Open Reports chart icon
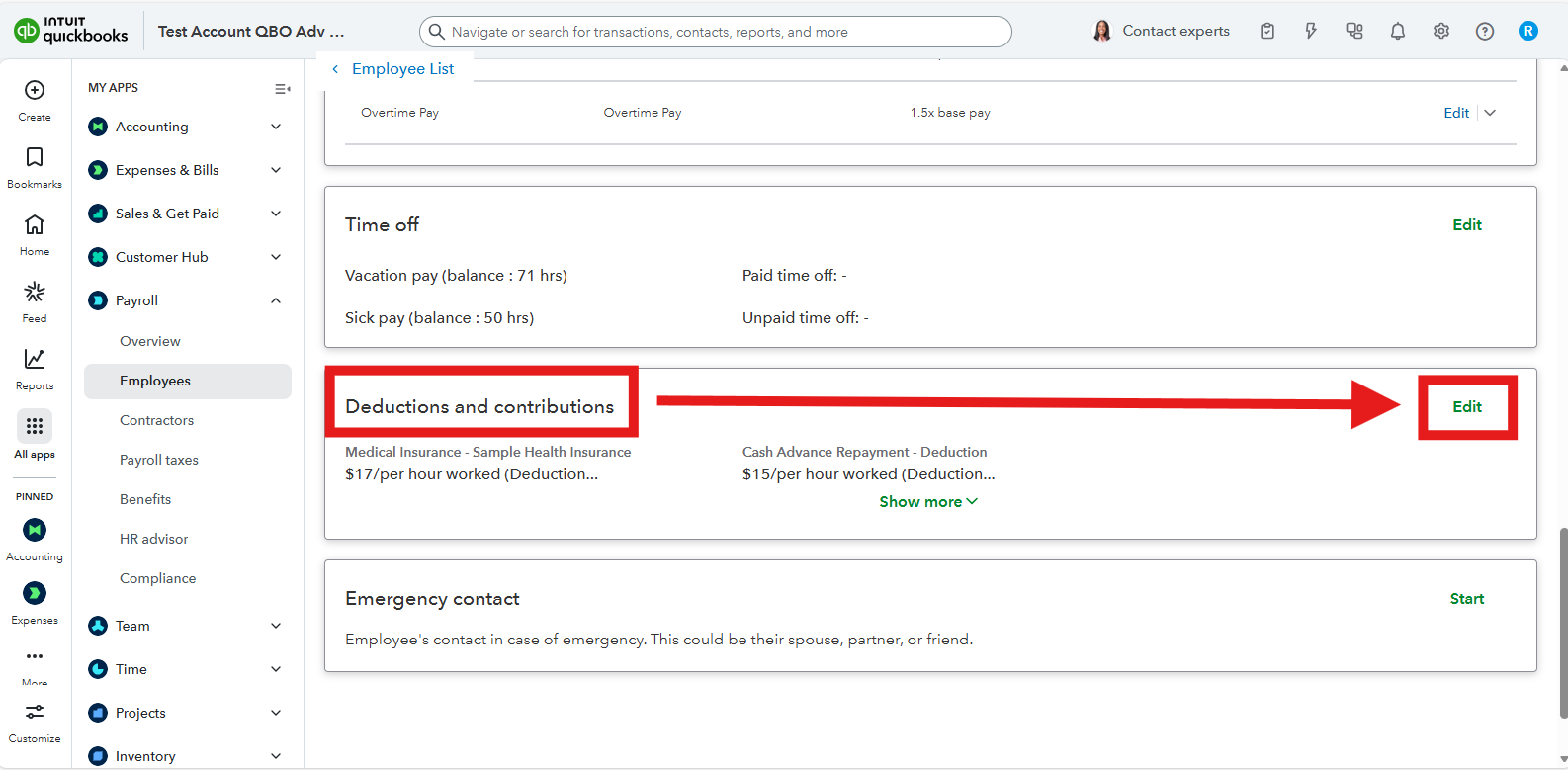Screen dimensions: 1568x770 [x=35, y=360]
